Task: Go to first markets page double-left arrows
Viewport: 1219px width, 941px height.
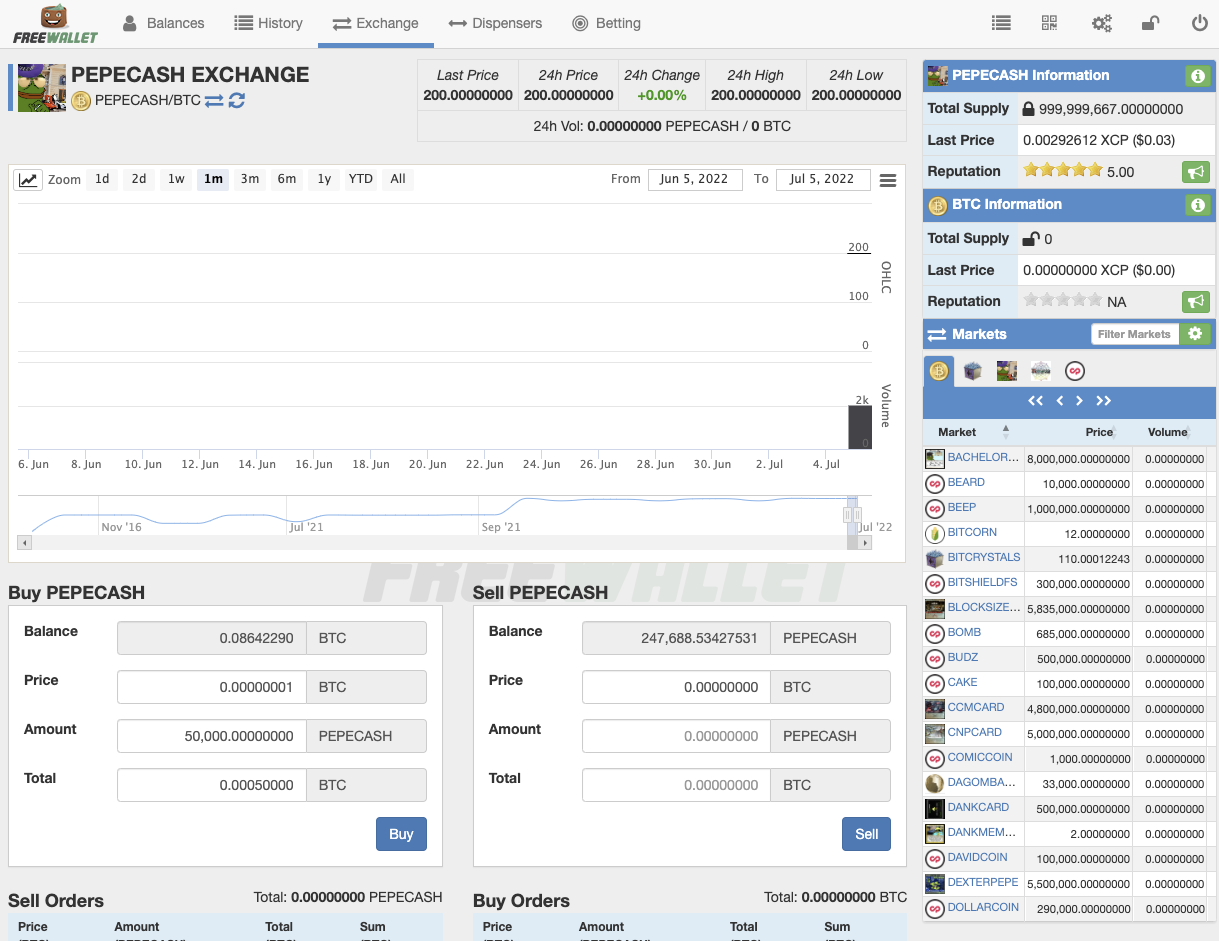Action: [x=1036, y=401]
